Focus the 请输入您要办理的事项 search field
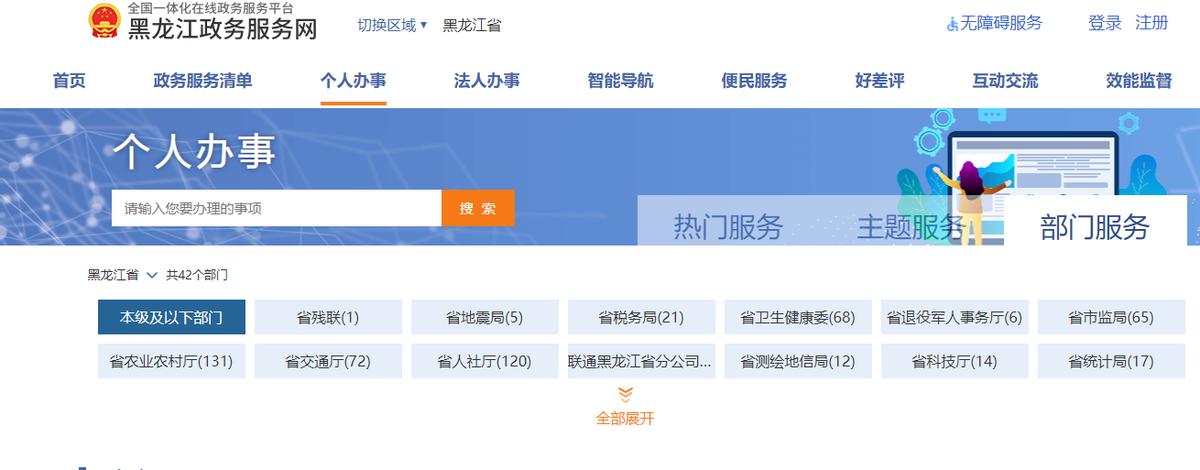Image resolution: width=1200 pixels, height=470 pixels. [x=277, y=208]
